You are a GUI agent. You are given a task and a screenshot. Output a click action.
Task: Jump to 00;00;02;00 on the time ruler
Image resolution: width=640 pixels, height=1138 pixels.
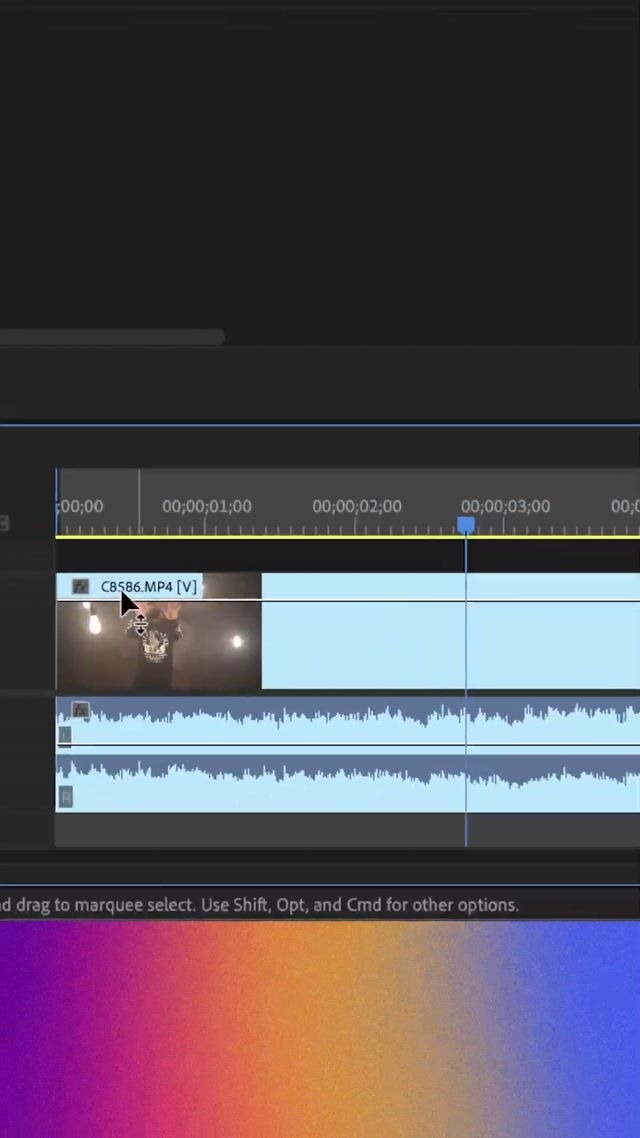pos(356,507)
